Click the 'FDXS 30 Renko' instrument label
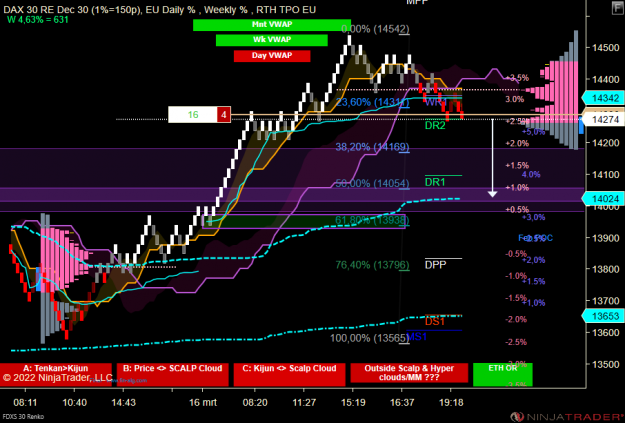Image resolution: width=625 pixels, height=423 pixels. click(22, 417)
